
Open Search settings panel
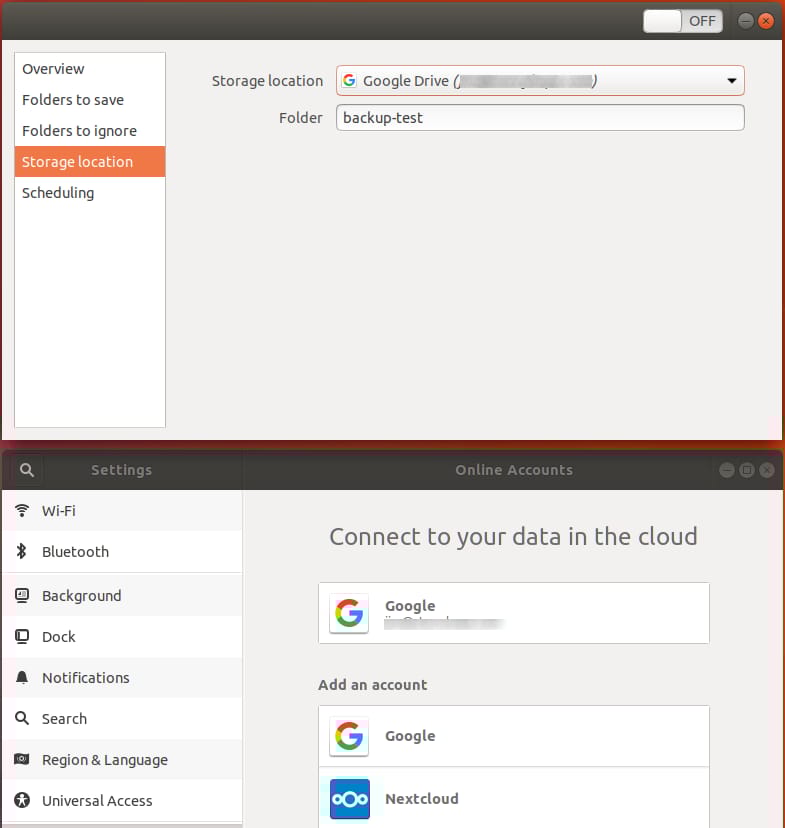(x=64, y=719)
